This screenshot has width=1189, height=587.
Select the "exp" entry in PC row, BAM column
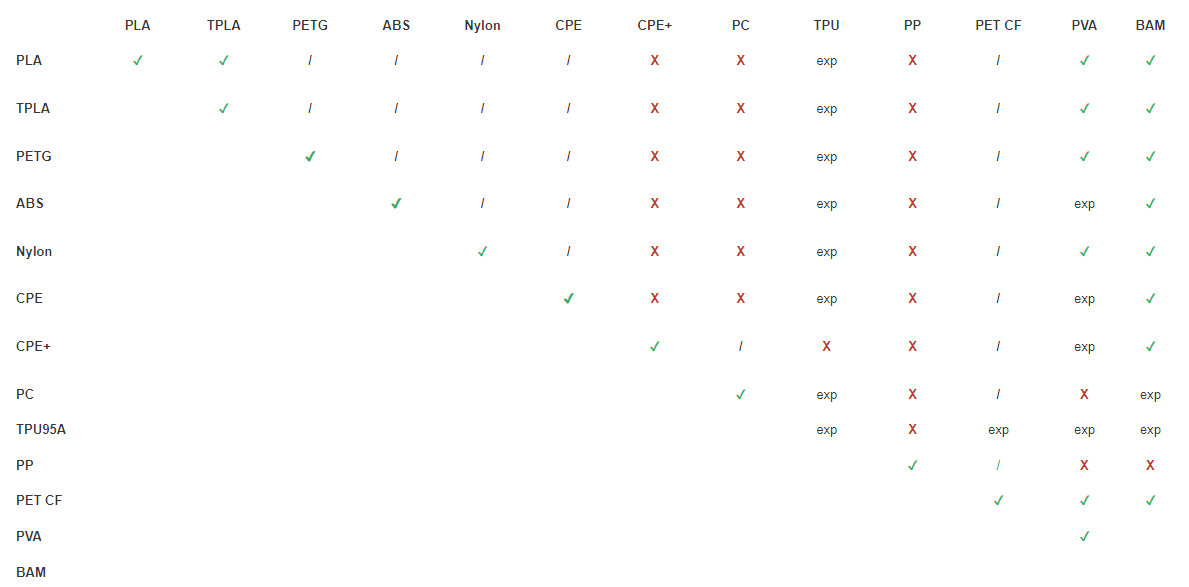1150,395
